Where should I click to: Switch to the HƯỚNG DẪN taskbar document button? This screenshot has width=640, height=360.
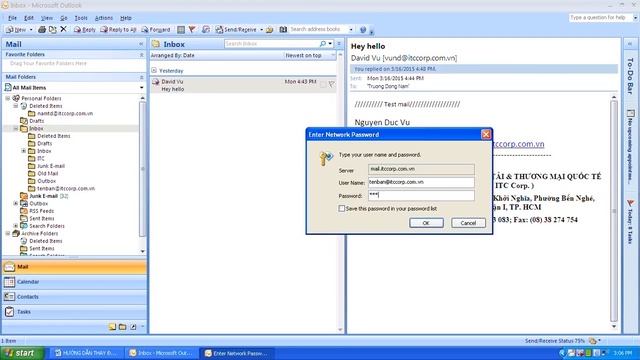(x=87, y=353)
